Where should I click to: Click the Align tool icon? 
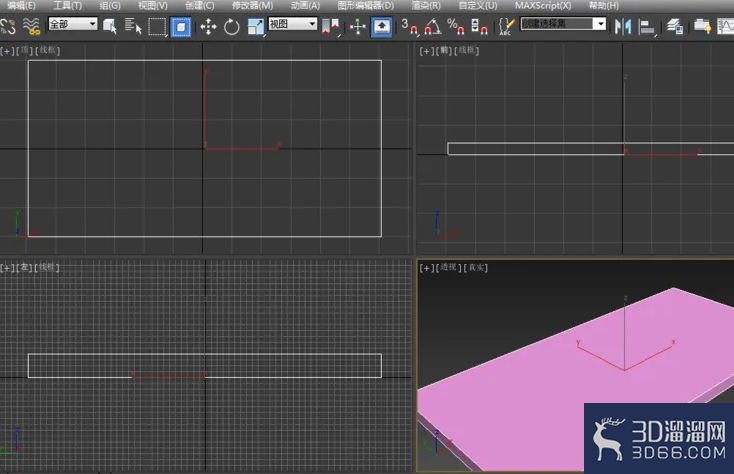(x=646, y=27)
